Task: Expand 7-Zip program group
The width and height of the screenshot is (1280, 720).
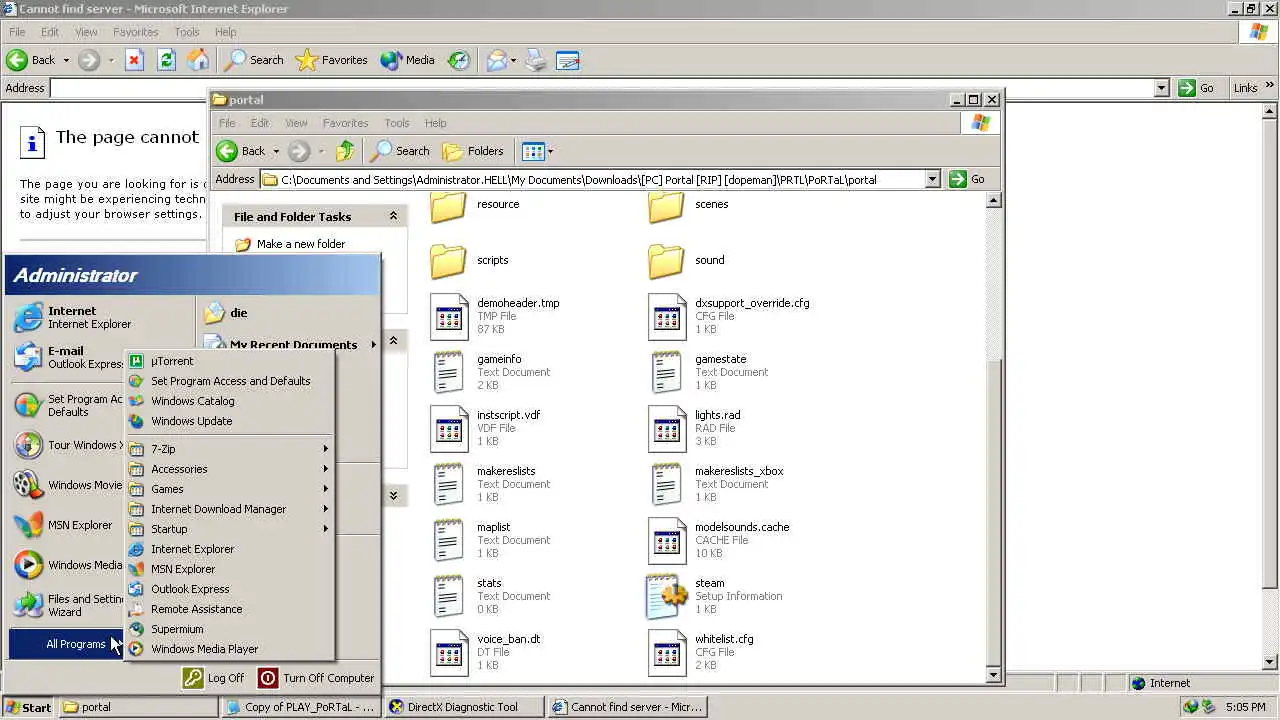Action: coord(229,449)
